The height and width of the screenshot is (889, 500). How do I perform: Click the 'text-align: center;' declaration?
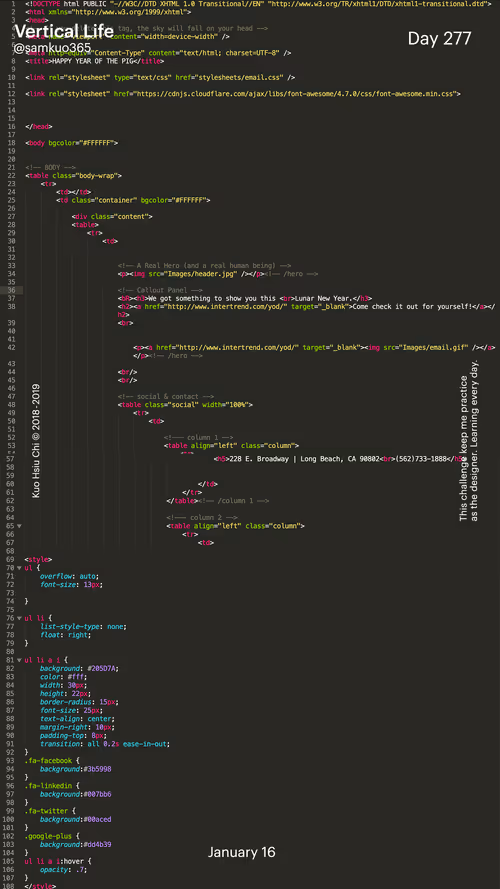(77, 719)
